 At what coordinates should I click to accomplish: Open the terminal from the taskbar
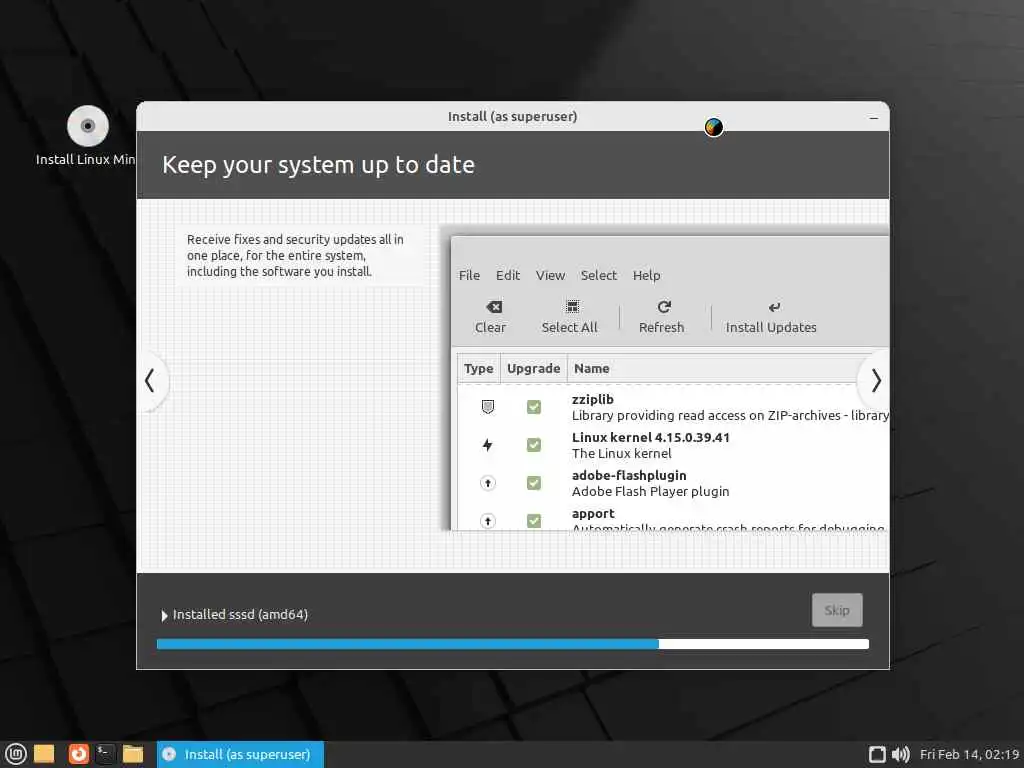tap(105, 754)
